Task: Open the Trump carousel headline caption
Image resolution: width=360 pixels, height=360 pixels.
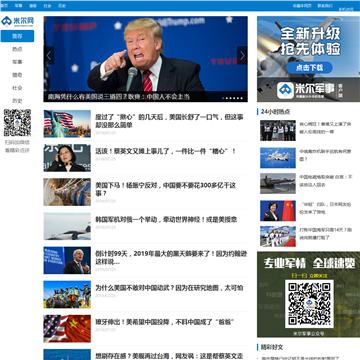Action: [119, 97]
